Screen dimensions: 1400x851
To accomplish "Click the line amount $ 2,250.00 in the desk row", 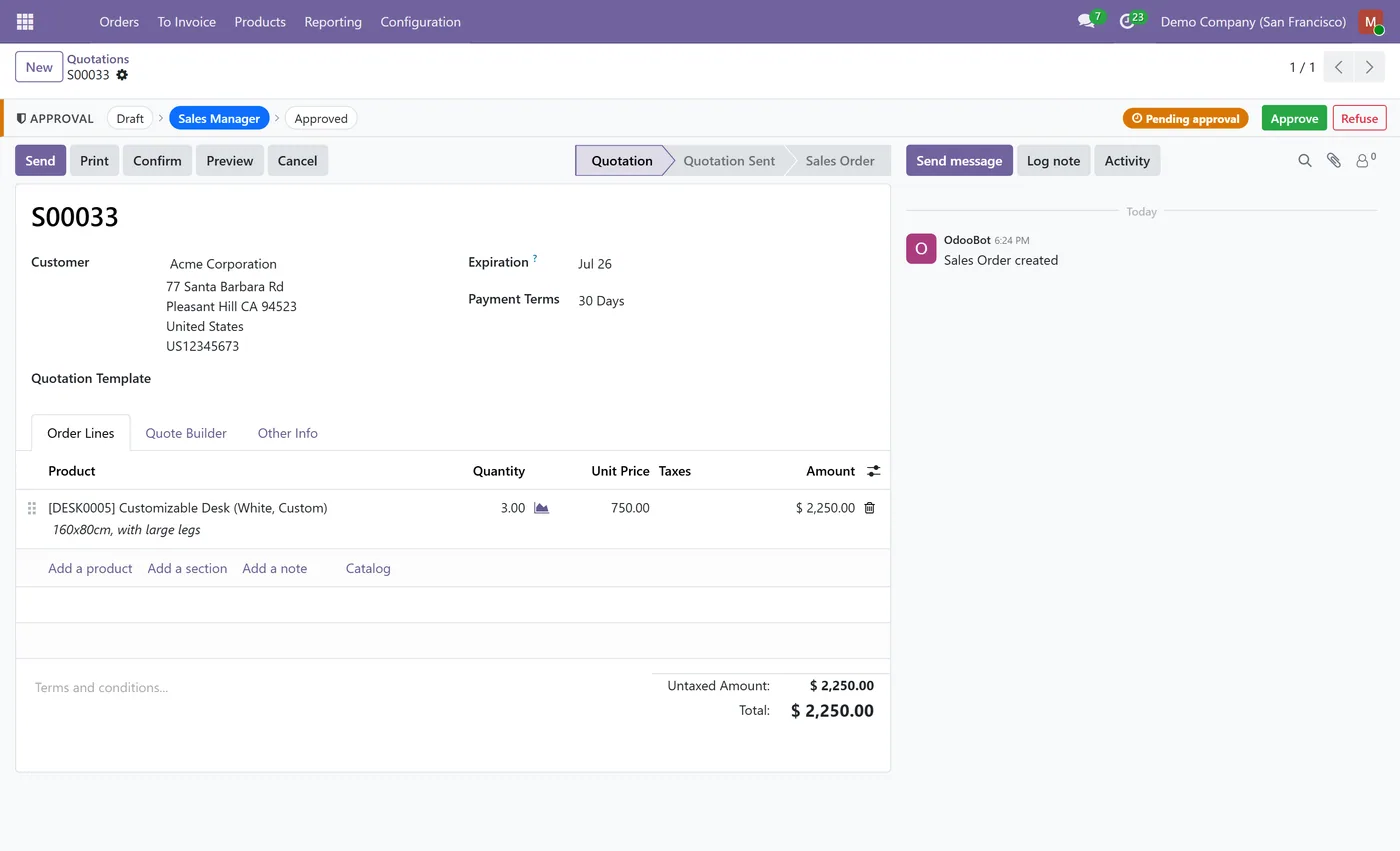I will [x=825, y=508].
